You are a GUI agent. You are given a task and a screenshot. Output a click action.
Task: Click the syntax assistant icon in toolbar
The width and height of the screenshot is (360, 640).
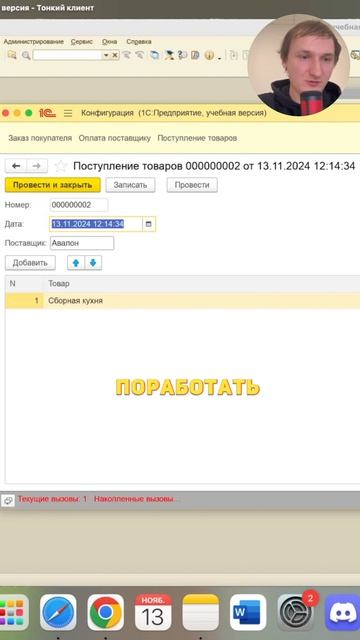point(169,55)
